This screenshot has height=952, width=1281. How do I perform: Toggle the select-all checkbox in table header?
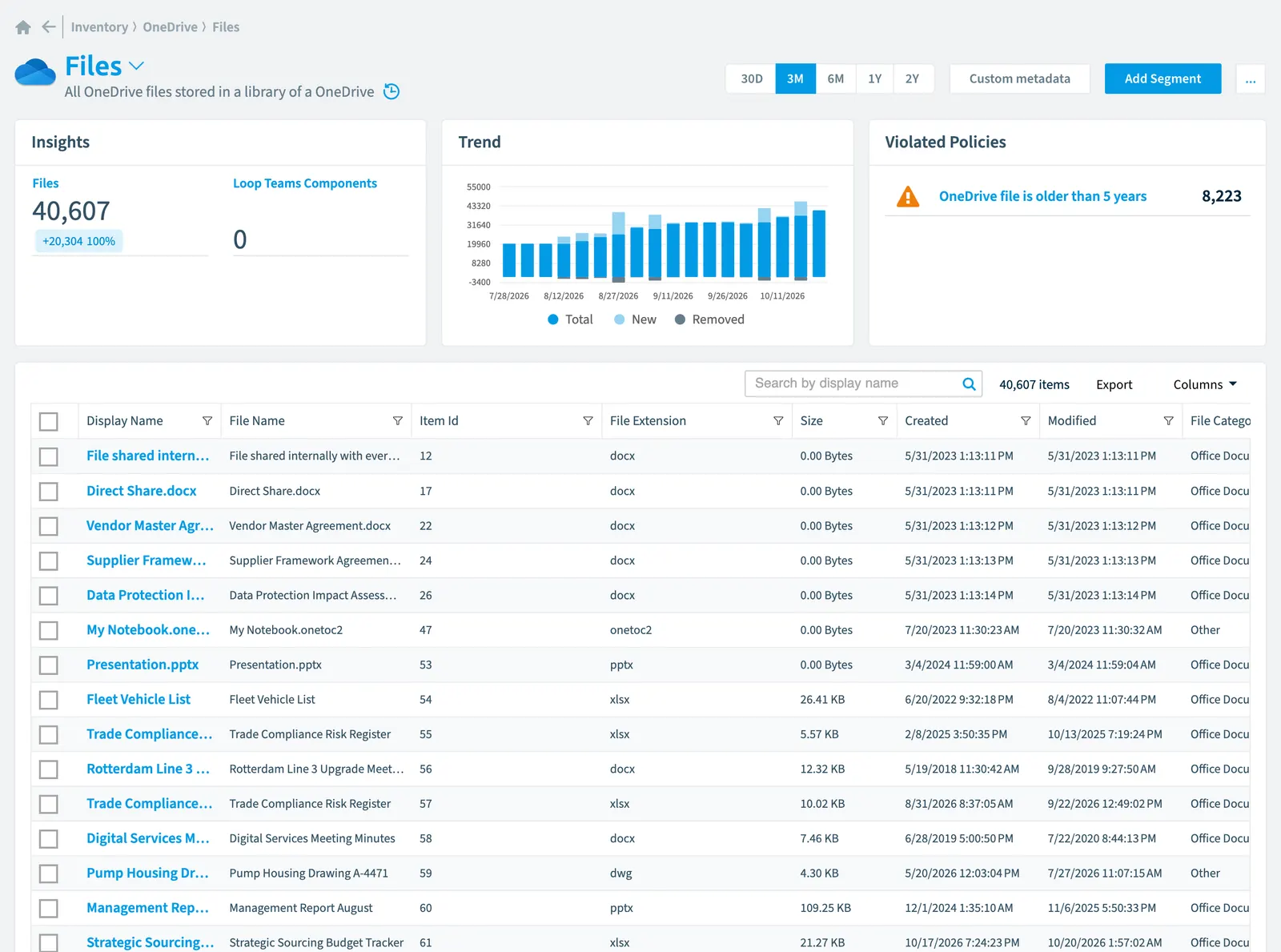(49, 421)
